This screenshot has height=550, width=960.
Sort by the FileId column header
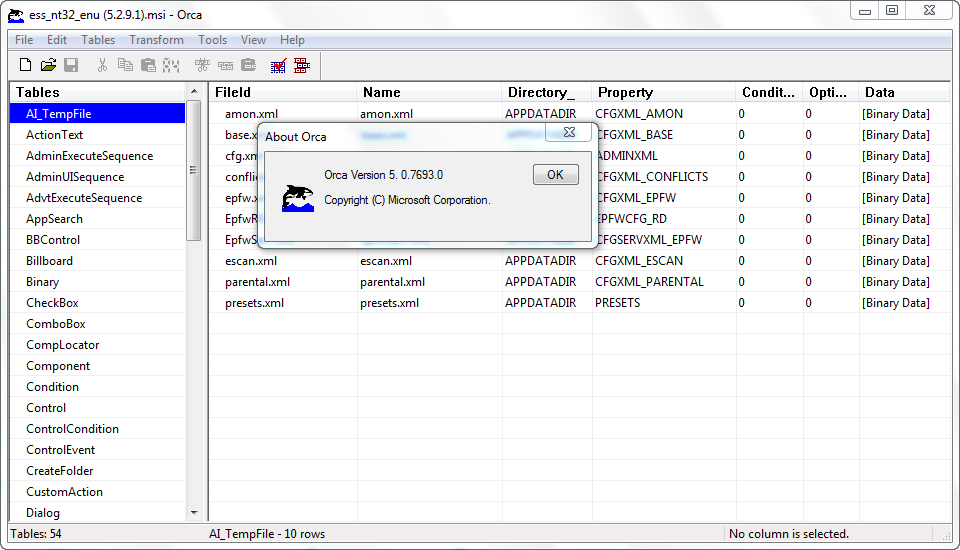pyautogui.click(x=283, y=92)
